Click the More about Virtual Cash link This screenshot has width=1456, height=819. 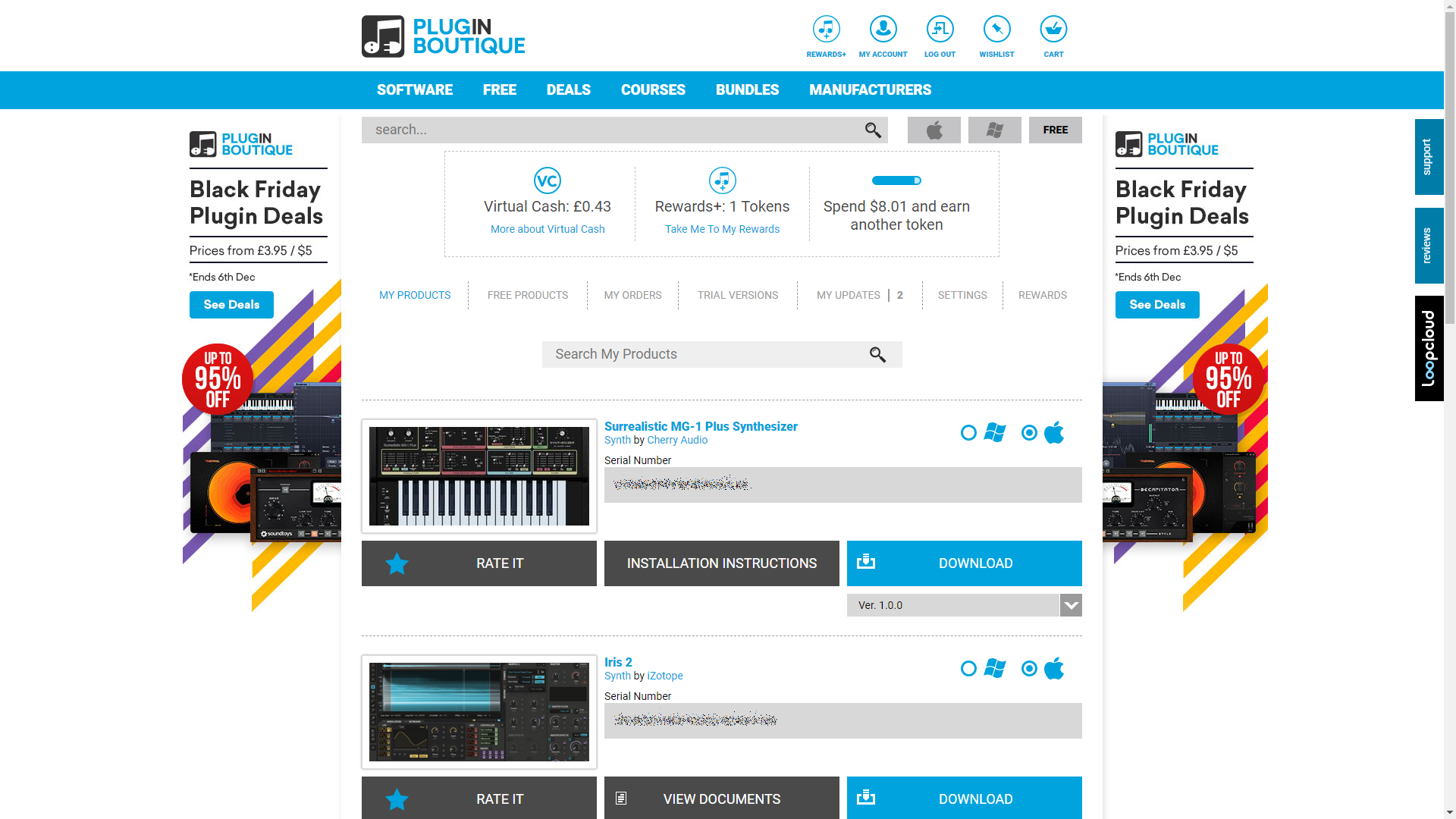(x=548, y=229)
